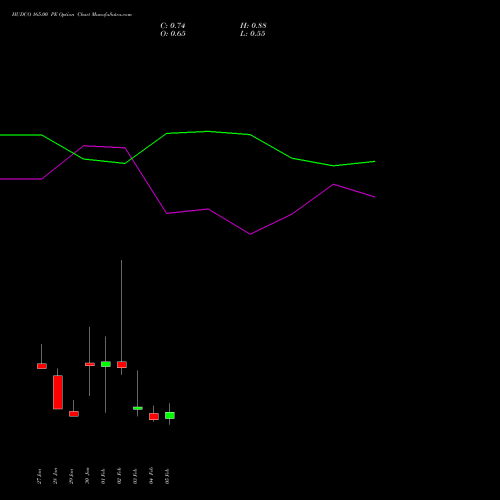Click the "04 Feb" axis label
Viewport: 500px width, 500px height.
point(151,476)
